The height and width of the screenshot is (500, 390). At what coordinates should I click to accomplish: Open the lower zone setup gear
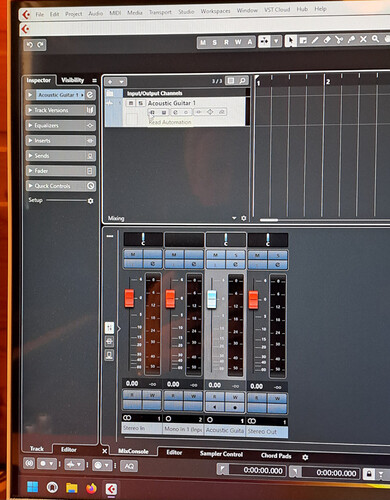coord(305,457)
